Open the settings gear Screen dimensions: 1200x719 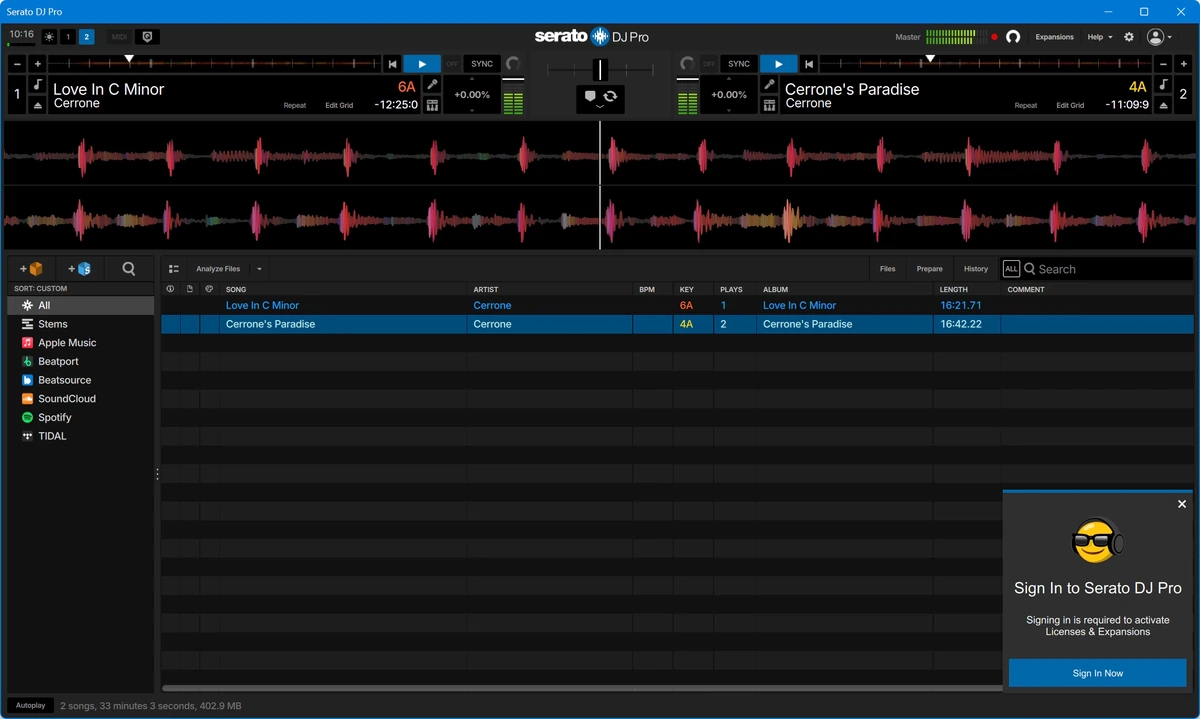[1129, 37]
